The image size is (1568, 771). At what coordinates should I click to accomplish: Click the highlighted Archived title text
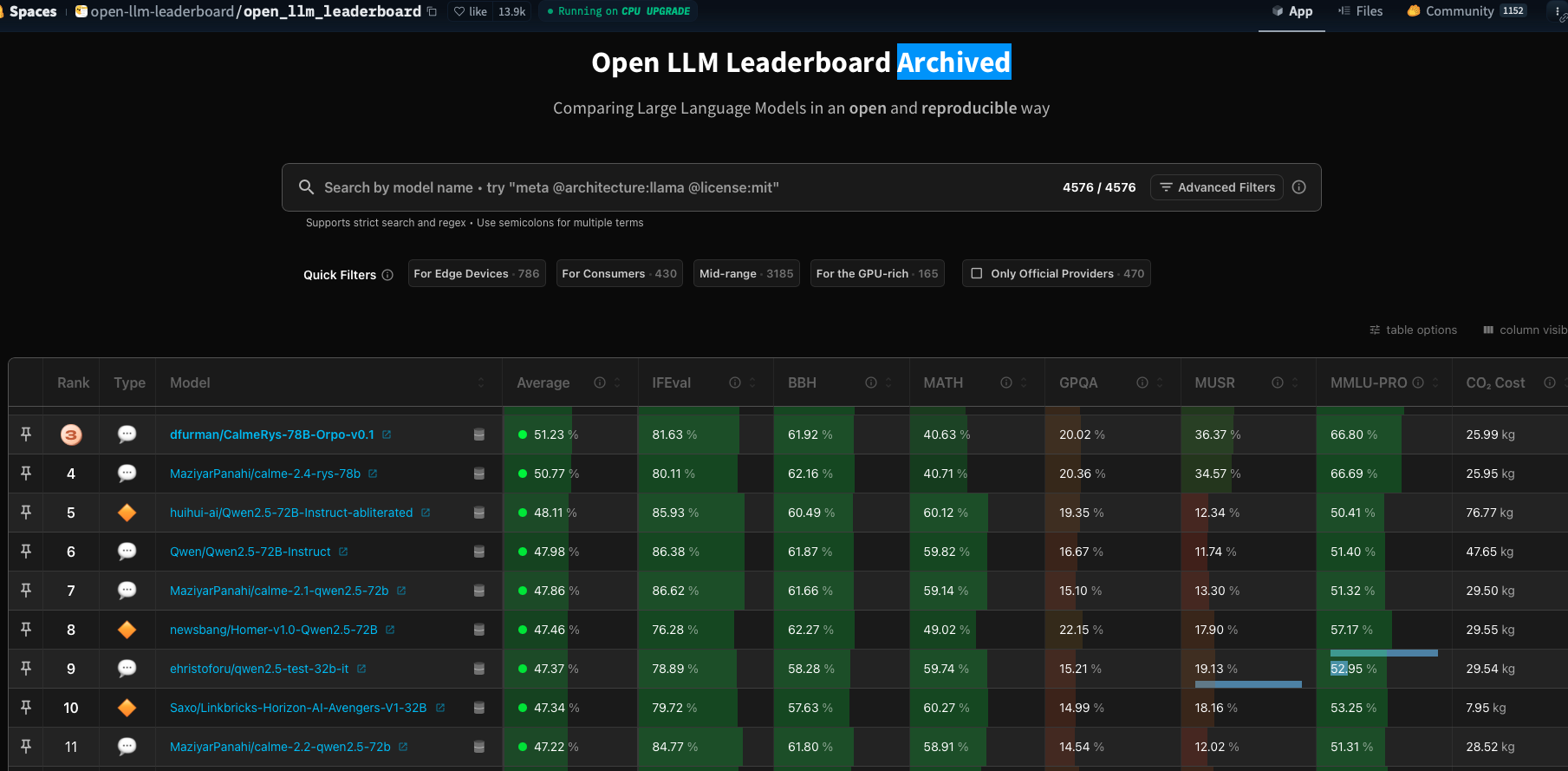(x=953, y=62)
